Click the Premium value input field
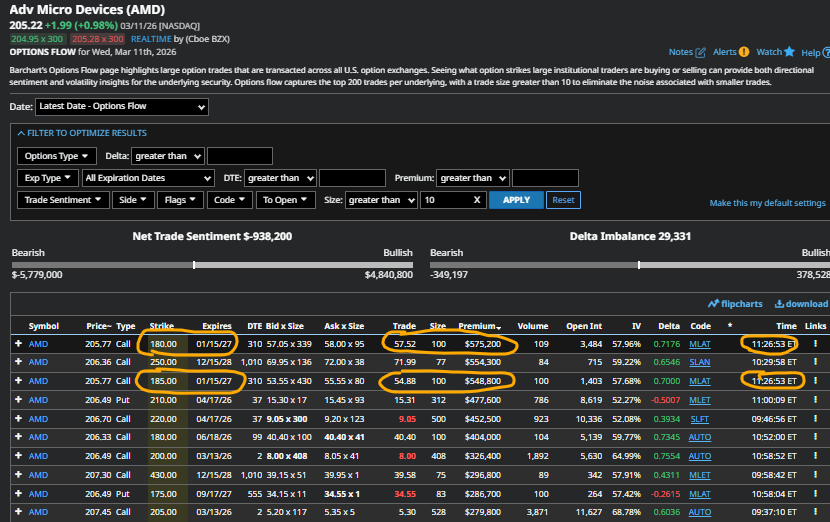Image resolution: width=830 pixels, height=522 pixels. click(544, 178)
